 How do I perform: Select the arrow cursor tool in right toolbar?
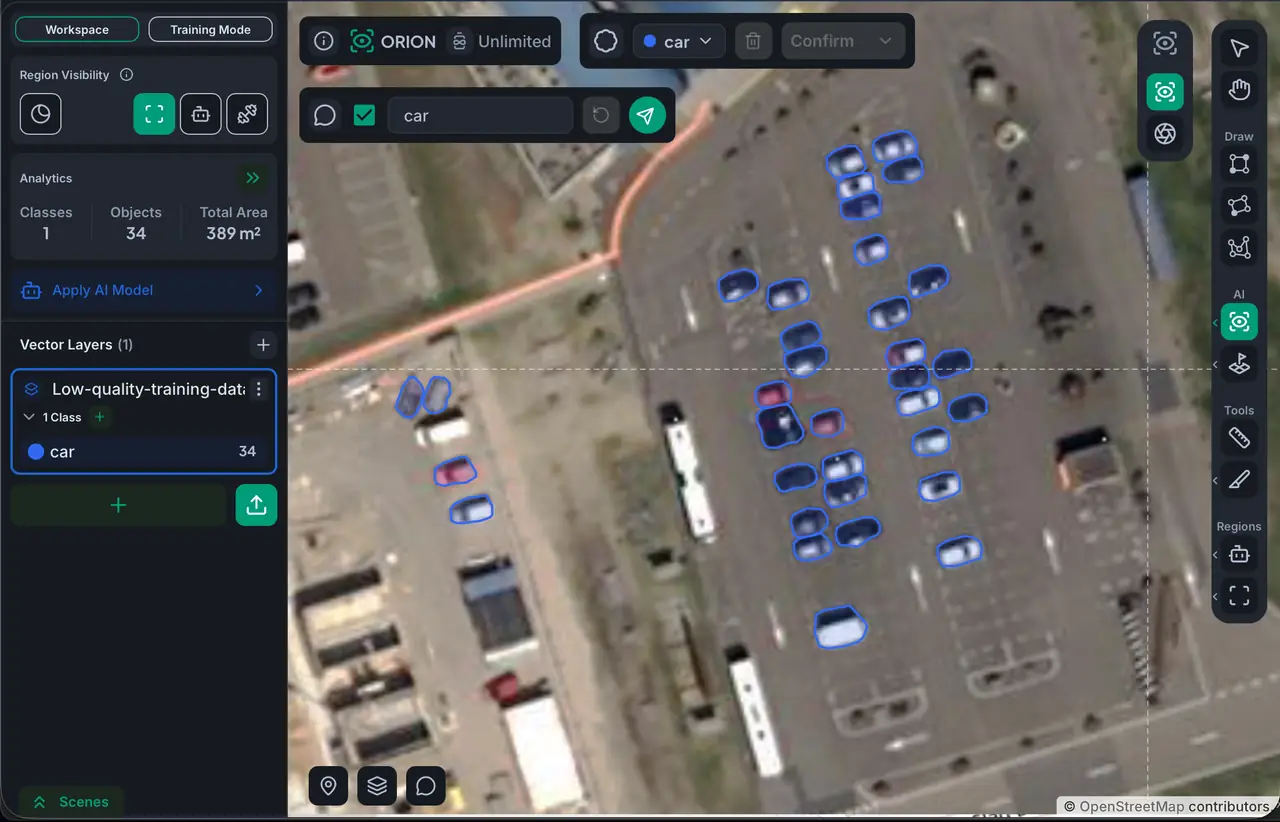[x=1239, y=48]
